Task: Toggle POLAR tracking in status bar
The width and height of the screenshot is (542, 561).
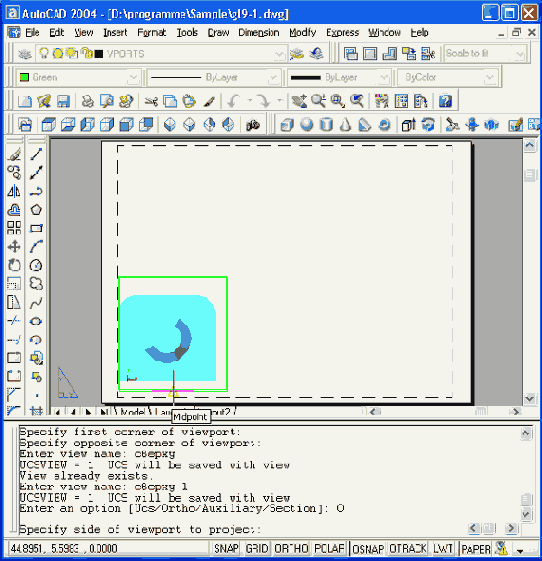Action: tap(329, 548)
